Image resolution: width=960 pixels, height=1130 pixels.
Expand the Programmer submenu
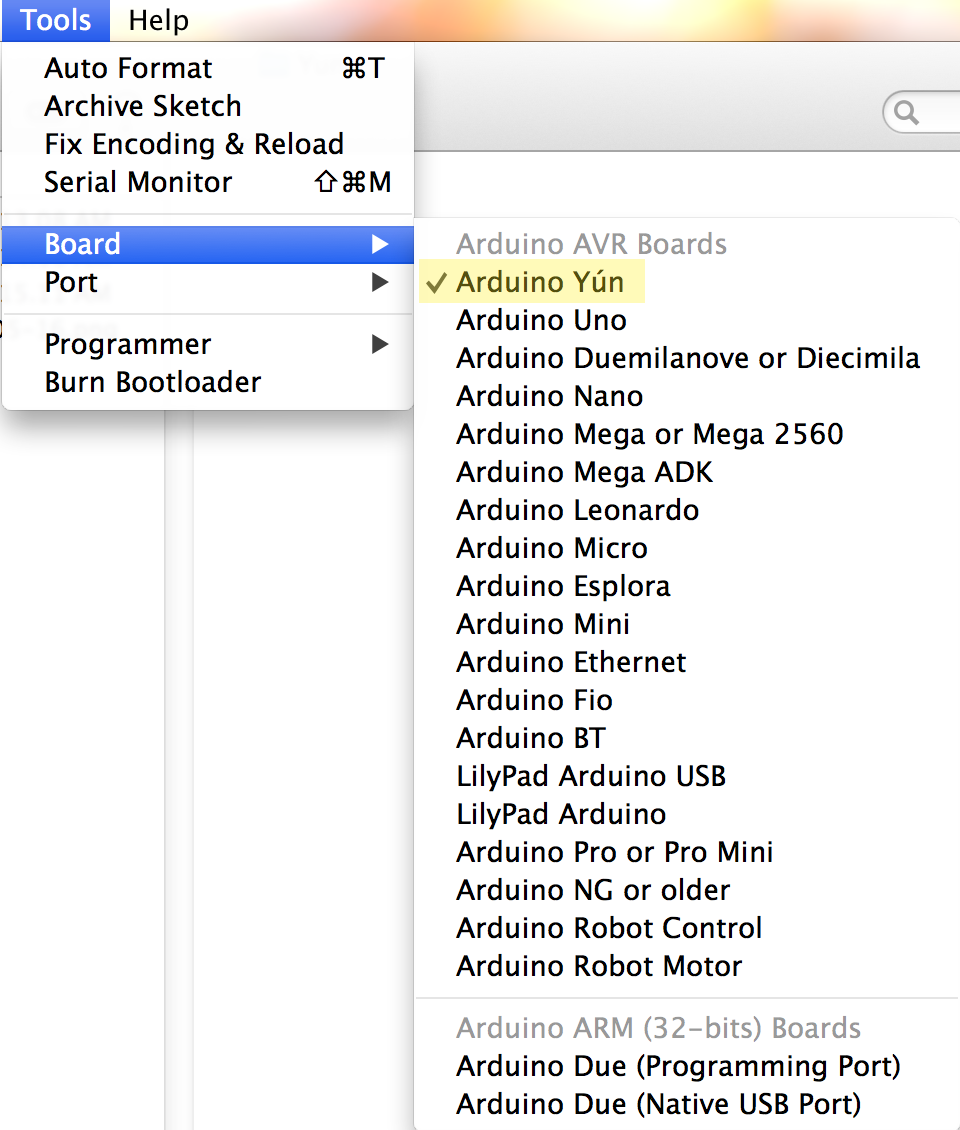[127, 343]
